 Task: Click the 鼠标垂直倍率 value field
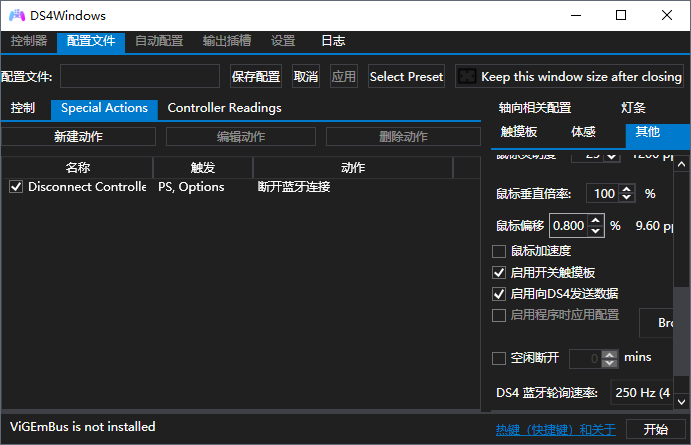tap(602, 193)
